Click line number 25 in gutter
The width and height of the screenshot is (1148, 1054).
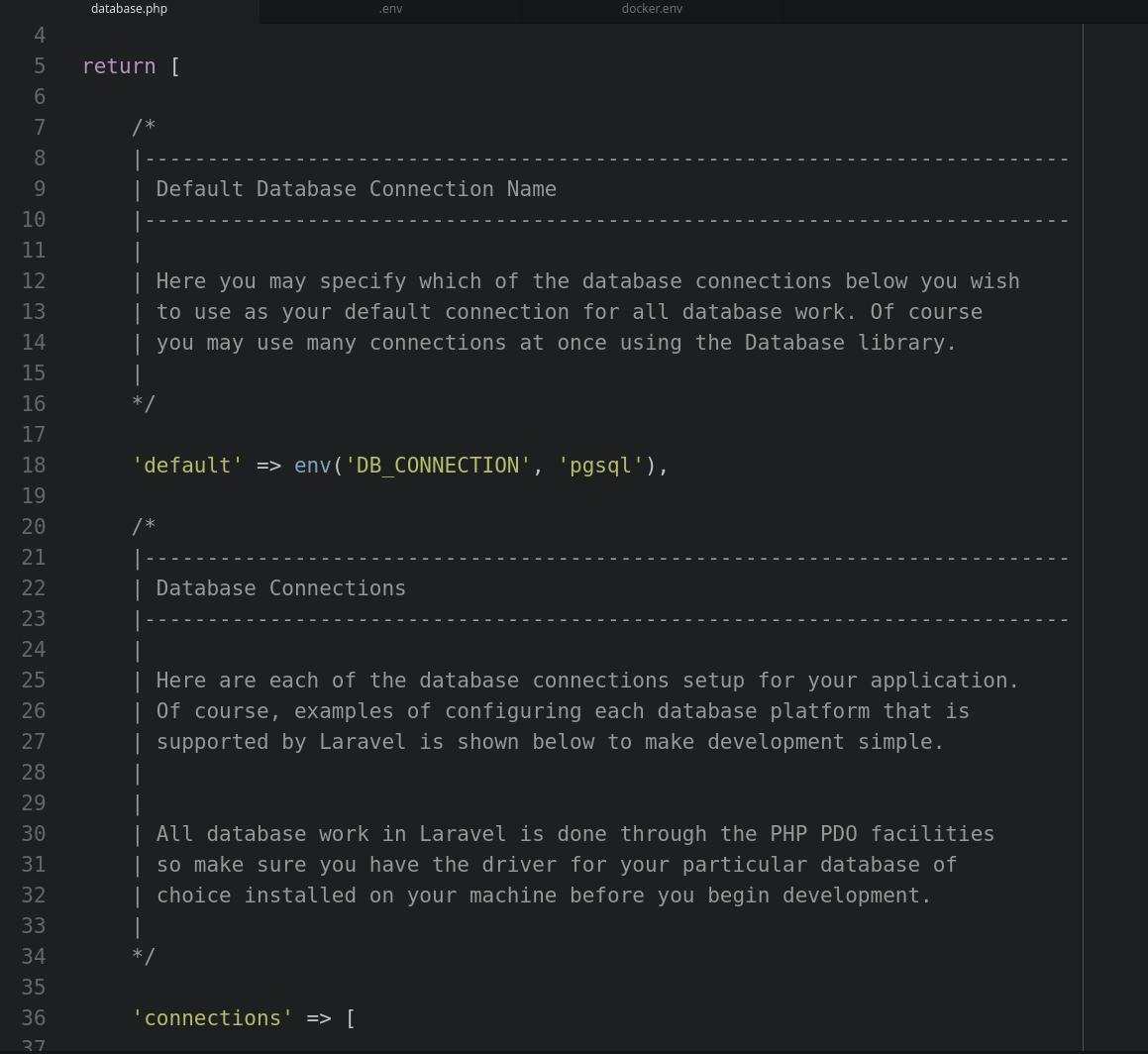[x=34, y=681]
